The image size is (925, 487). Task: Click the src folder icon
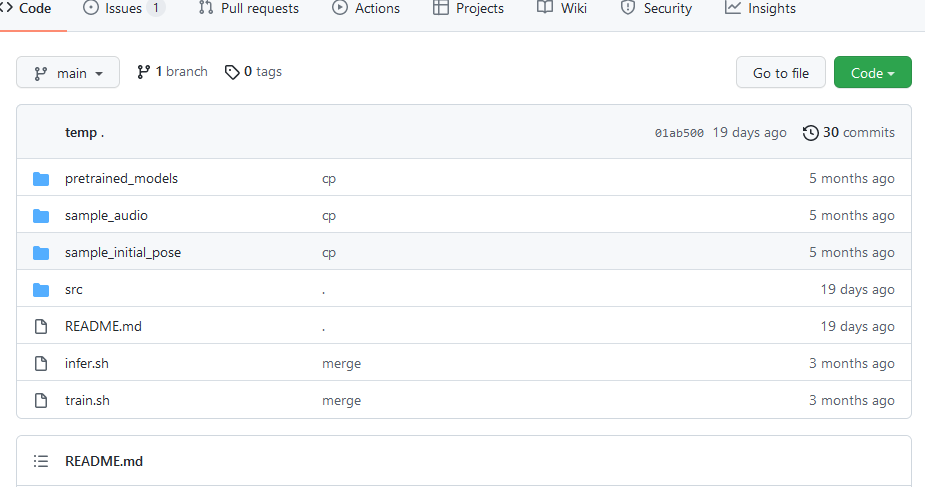pyautogui.click(x=41, y=289)
